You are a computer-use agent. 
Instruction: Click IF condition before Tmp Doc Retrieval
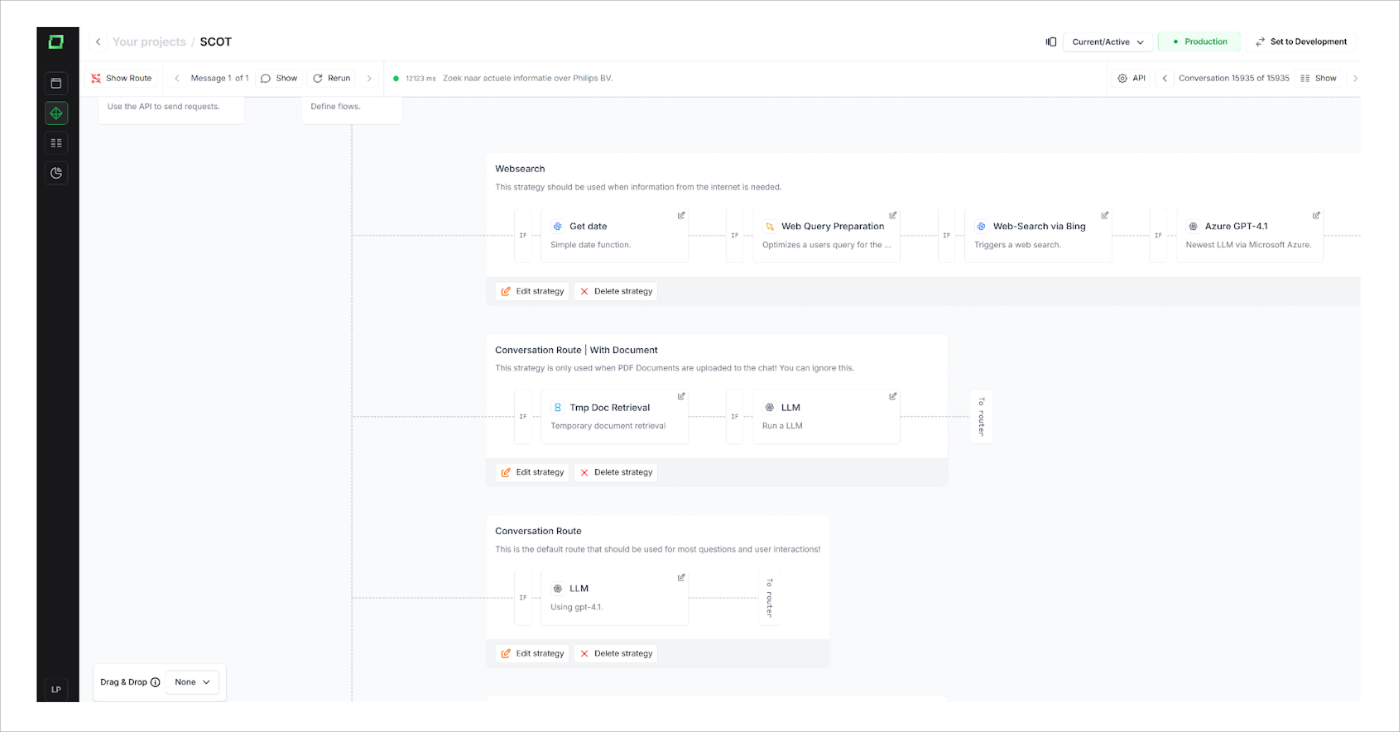point(523,417)
